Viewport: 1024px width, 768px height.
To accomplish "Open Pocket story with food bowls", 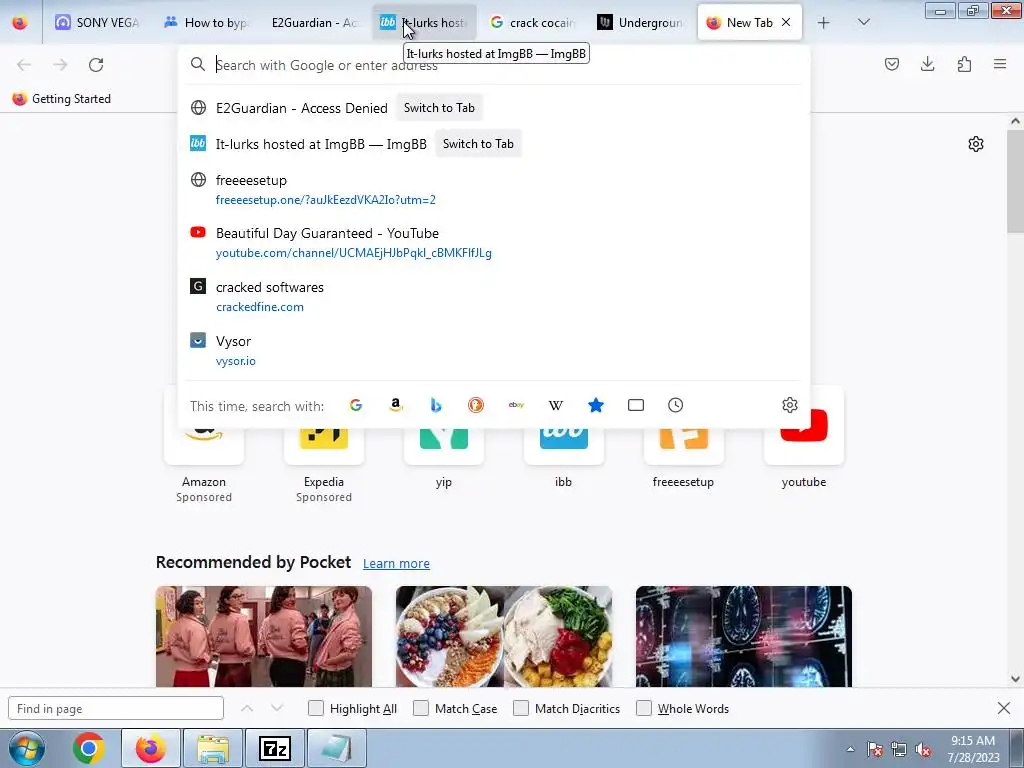I will [x=504, y=636].
